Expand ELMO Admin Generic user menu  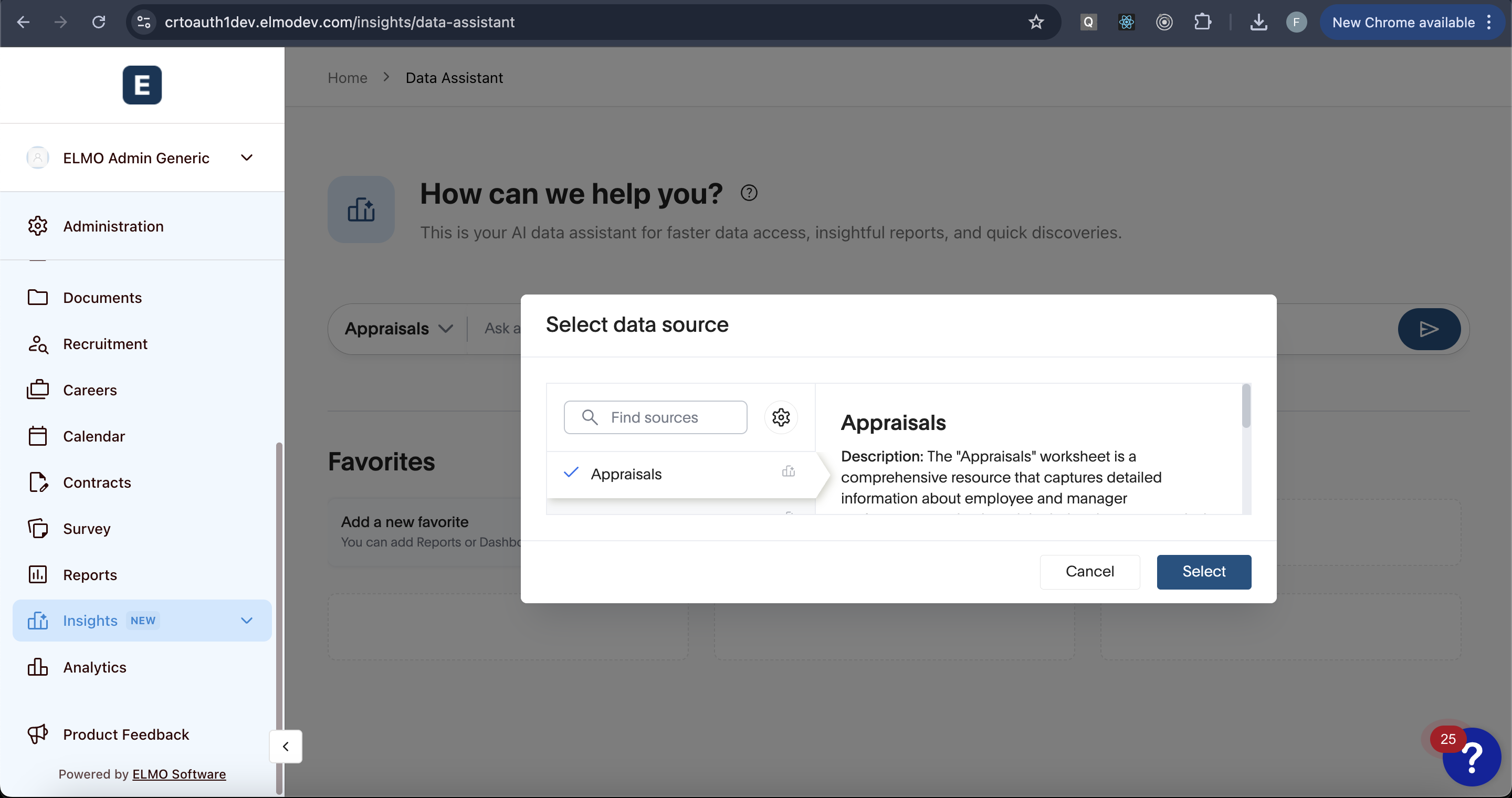pos(247,158)
